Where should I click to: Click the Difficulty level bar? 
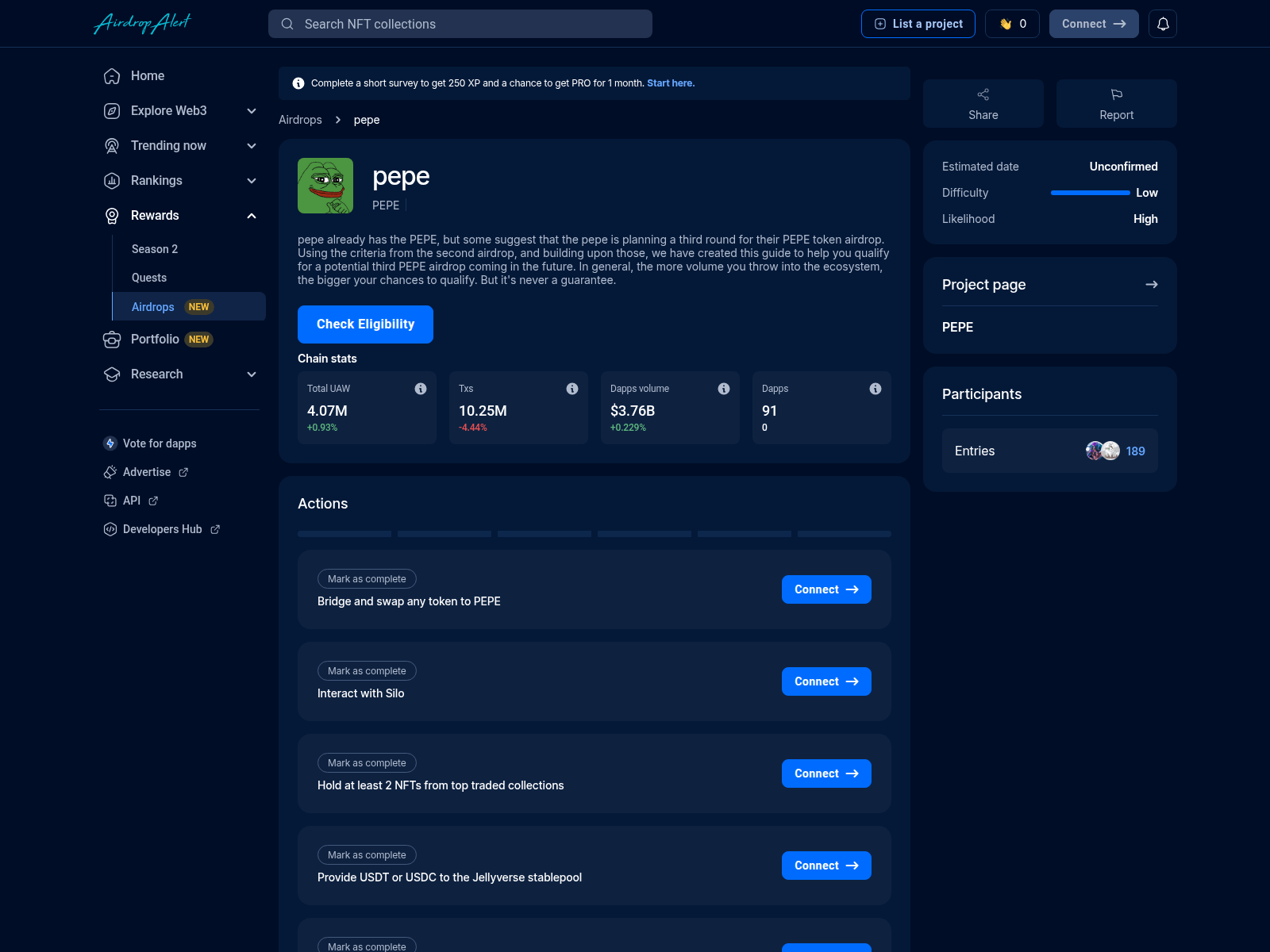[x=1089, y=193]
